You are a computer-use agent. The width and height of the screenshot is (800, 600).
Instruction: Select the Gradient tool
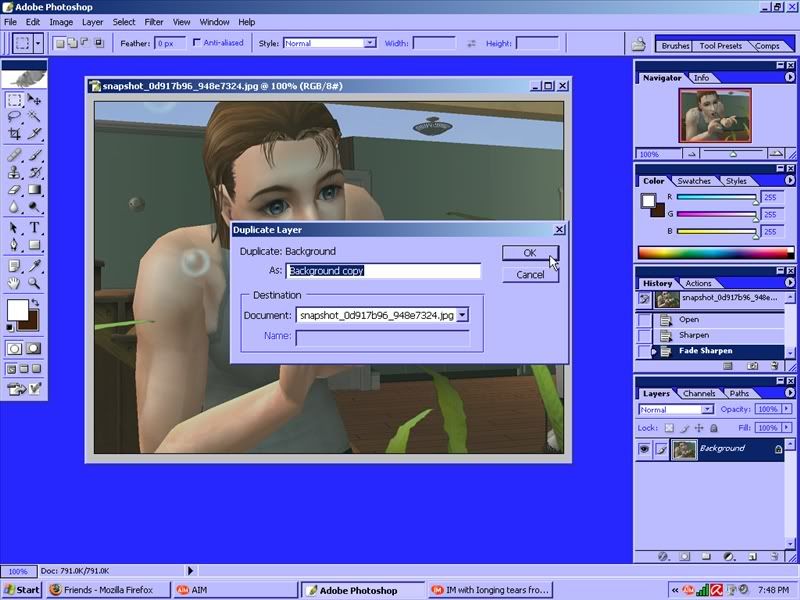point(34,190)
